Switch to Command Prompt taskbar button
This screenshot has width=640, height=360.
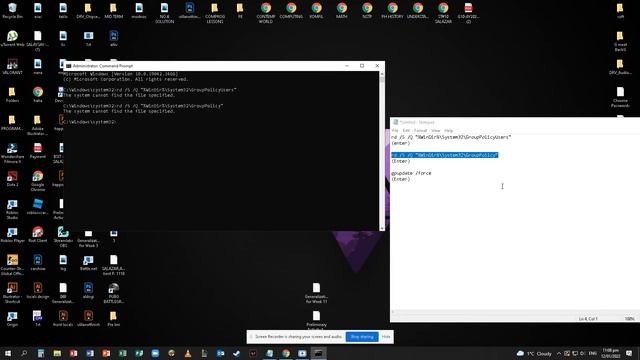pos(318,353)
